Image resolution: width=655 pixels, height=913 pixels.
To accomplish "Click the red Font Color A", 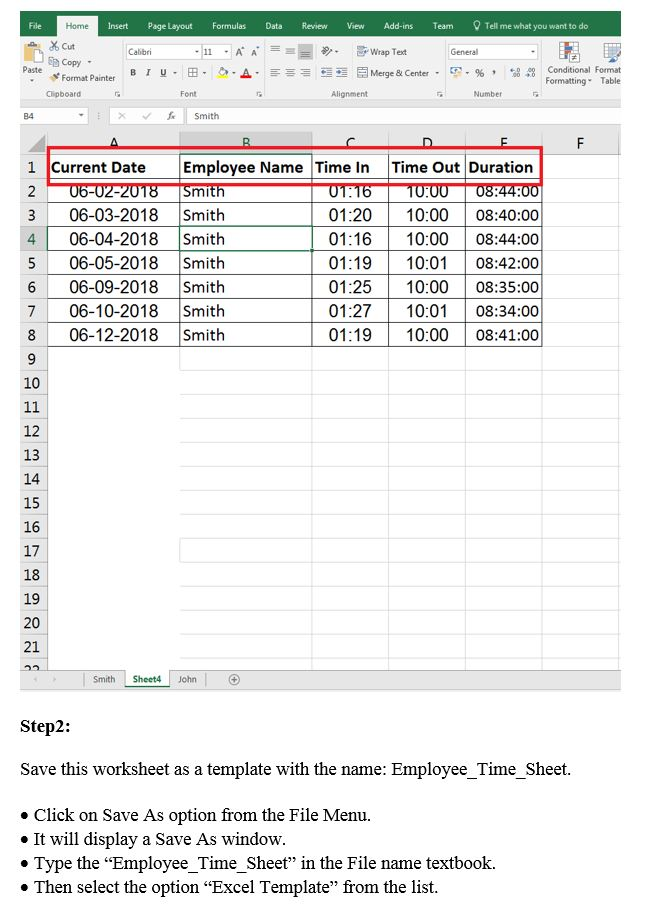I will [x=246, y=73].
